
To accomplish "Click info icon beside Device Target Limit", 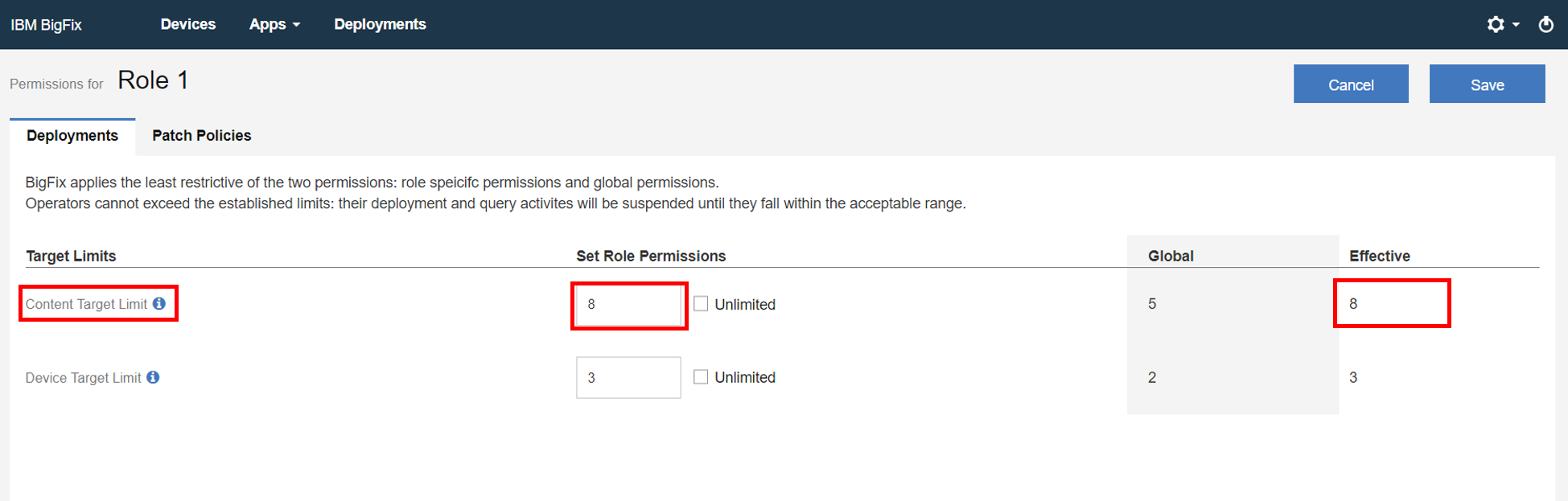I will click(x=153, y=377).
